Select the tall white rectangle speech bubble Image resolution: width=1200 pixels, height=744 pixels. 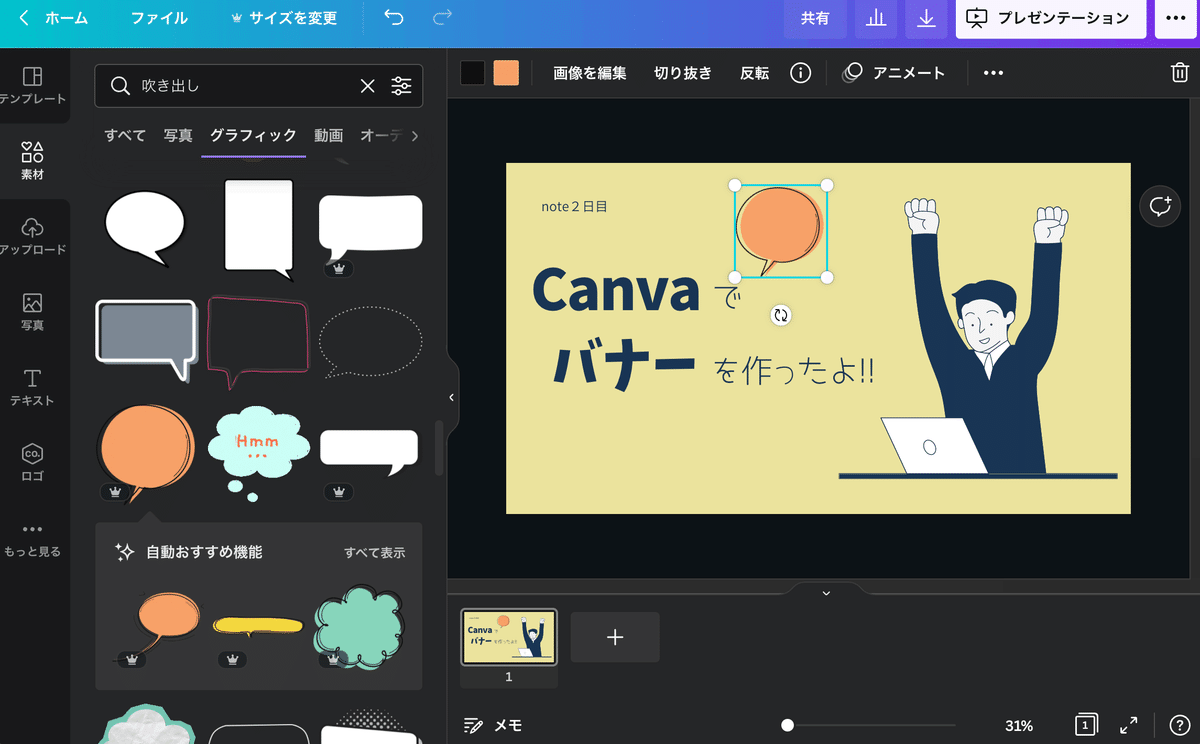coord(259,229)
